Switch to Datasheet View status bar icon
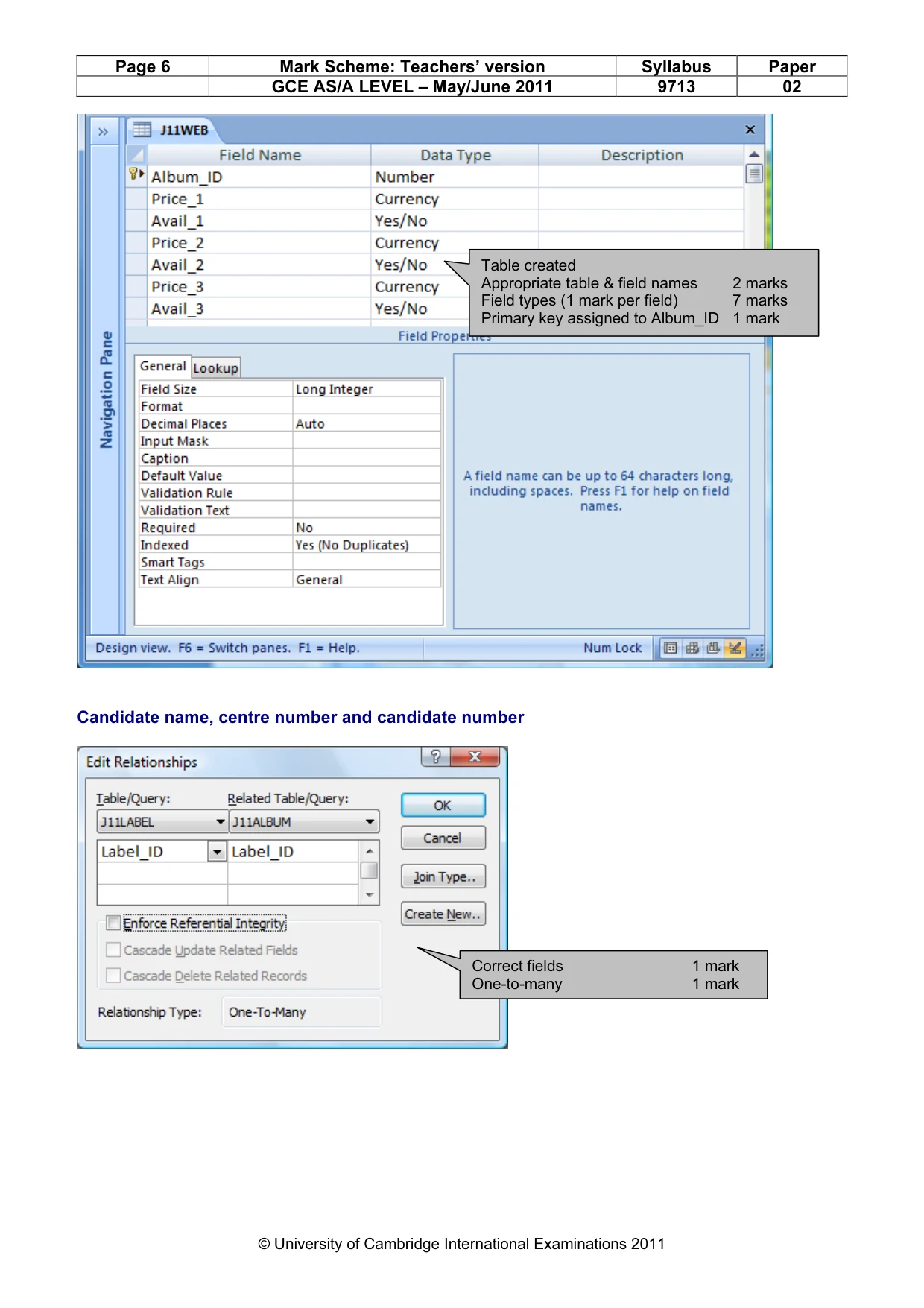The height and width of the screenshot is (1308, 924). (671, 648)
